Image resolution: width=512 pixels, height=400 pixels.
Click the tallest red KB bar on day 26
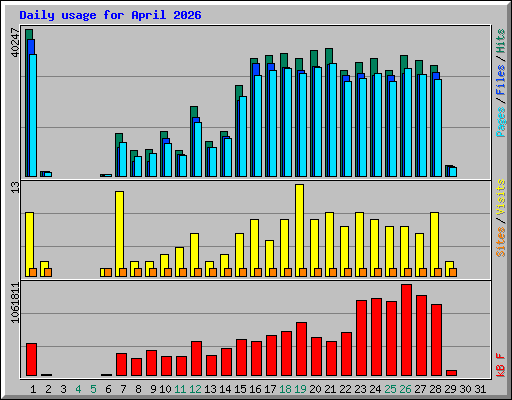[407, 330]
